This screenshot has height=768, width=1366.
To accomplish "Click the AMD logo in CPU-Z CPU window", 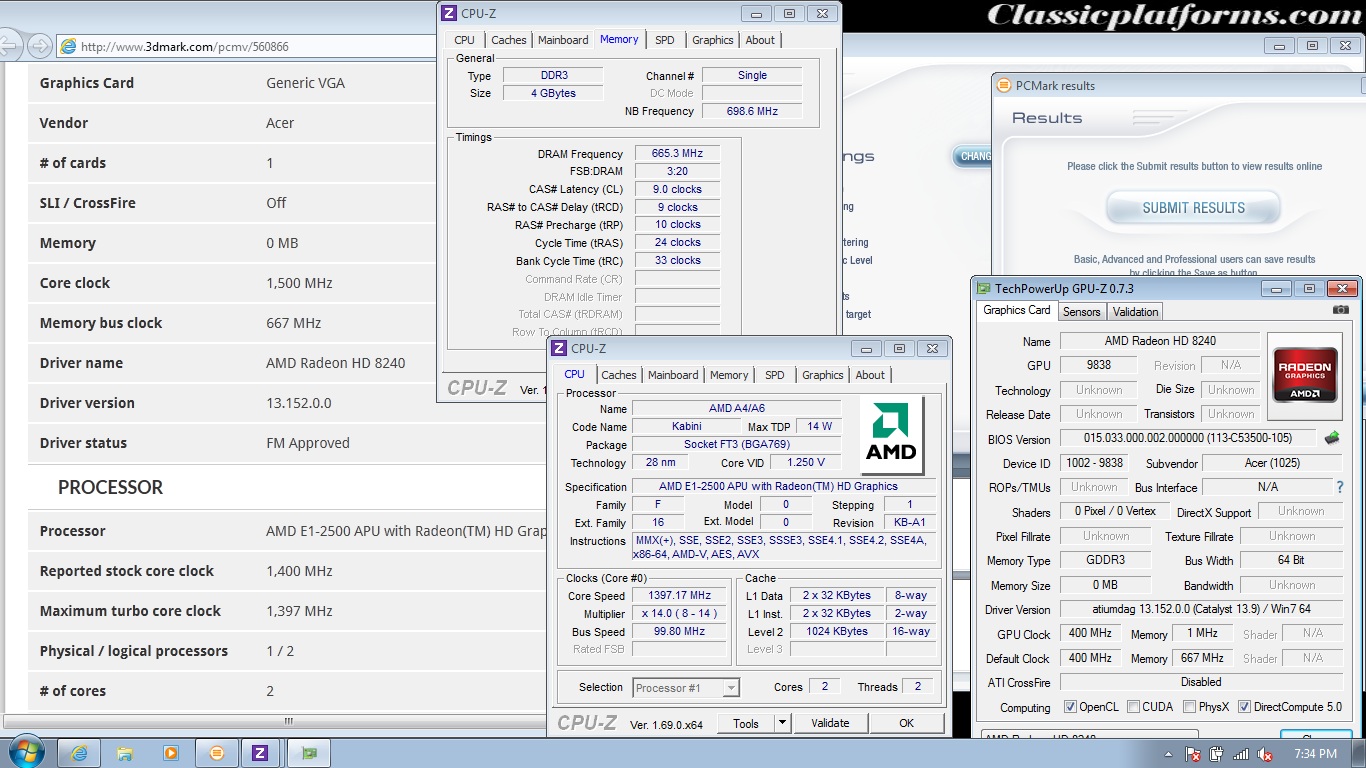I will coord(892,435).
